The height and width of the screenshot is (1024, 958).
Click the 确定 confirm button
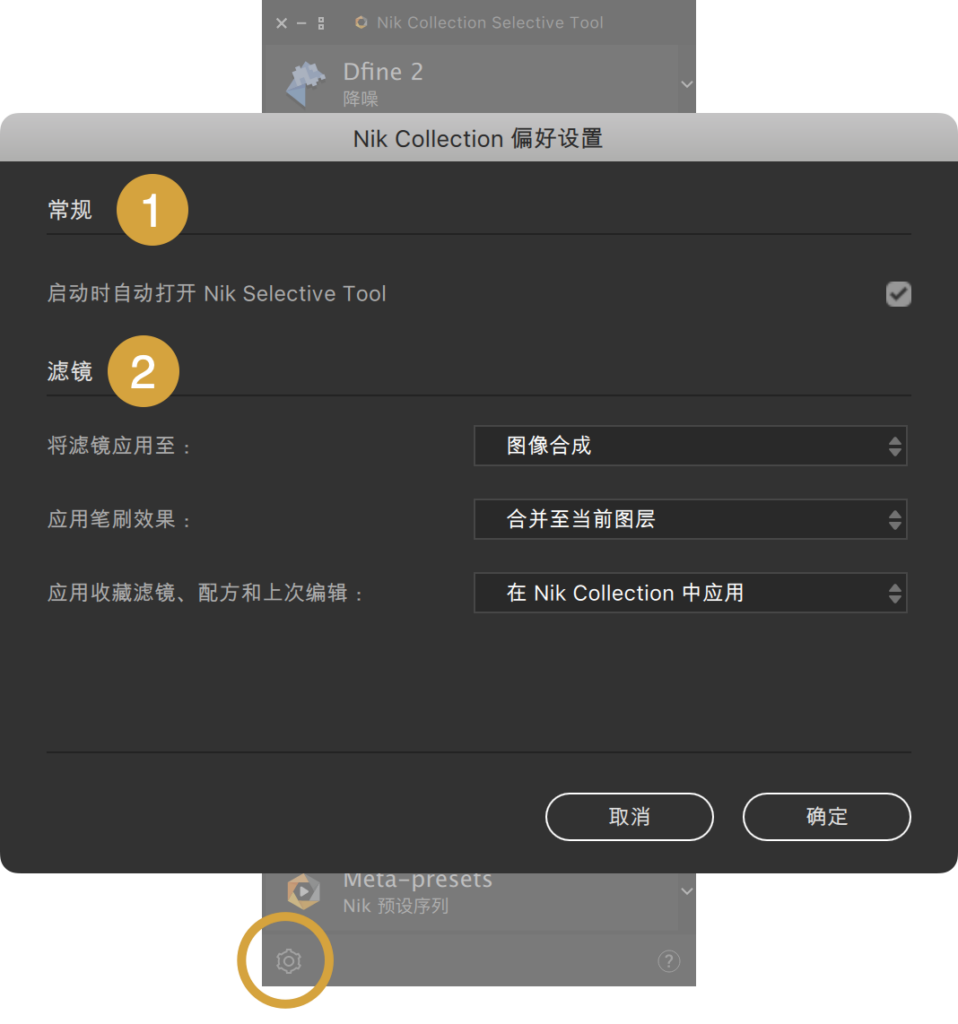826,816
